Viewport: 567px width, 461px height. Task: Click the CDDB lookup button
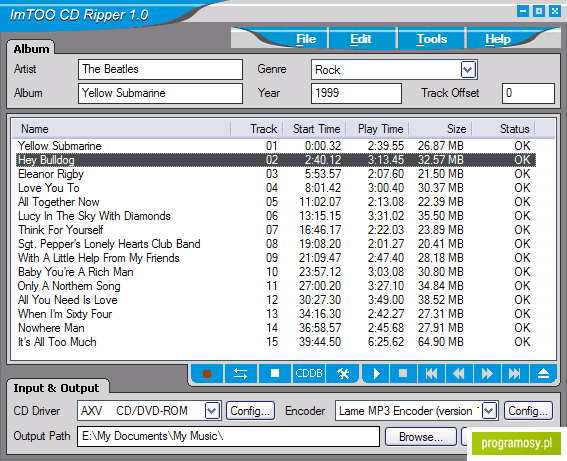[x=308, y=373]
